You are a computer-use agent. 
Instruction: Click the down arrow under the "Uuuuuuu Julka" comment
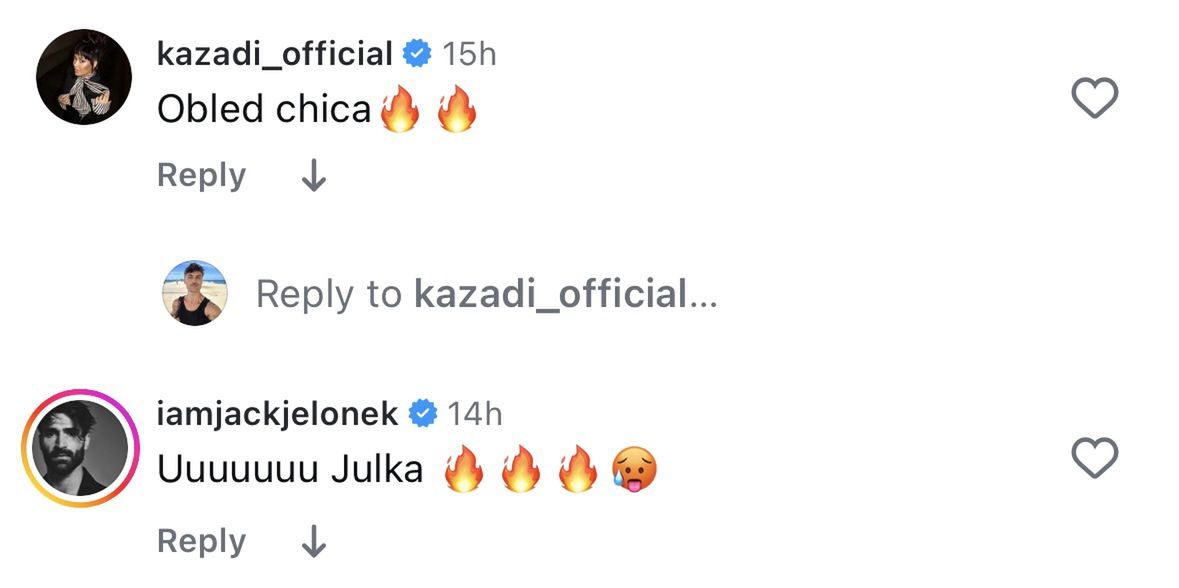pyautogui.click(x=314, y=542)
